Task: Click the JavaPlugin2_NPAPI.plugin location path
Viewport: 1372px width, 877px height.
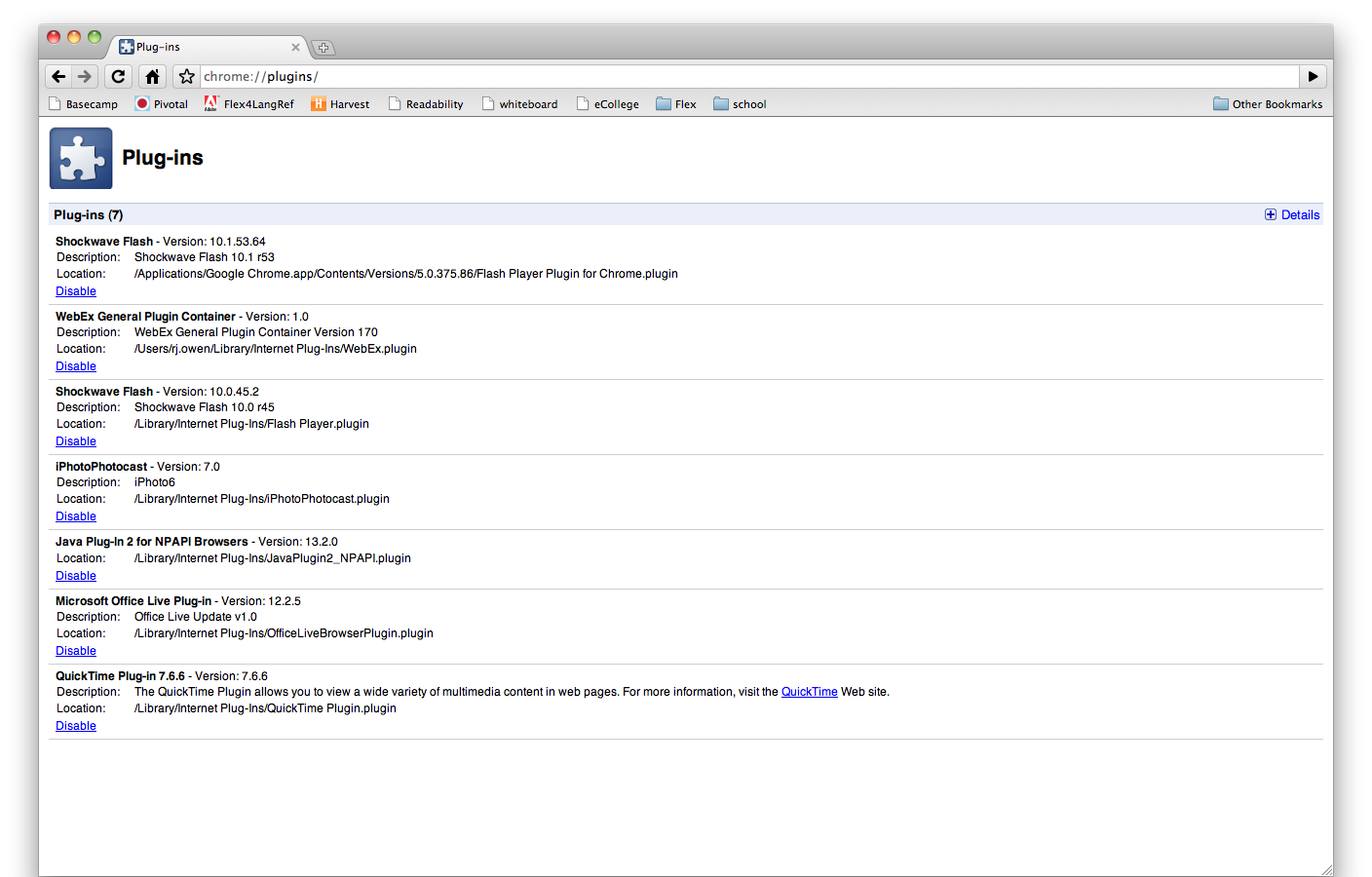Action: [273, 558]
